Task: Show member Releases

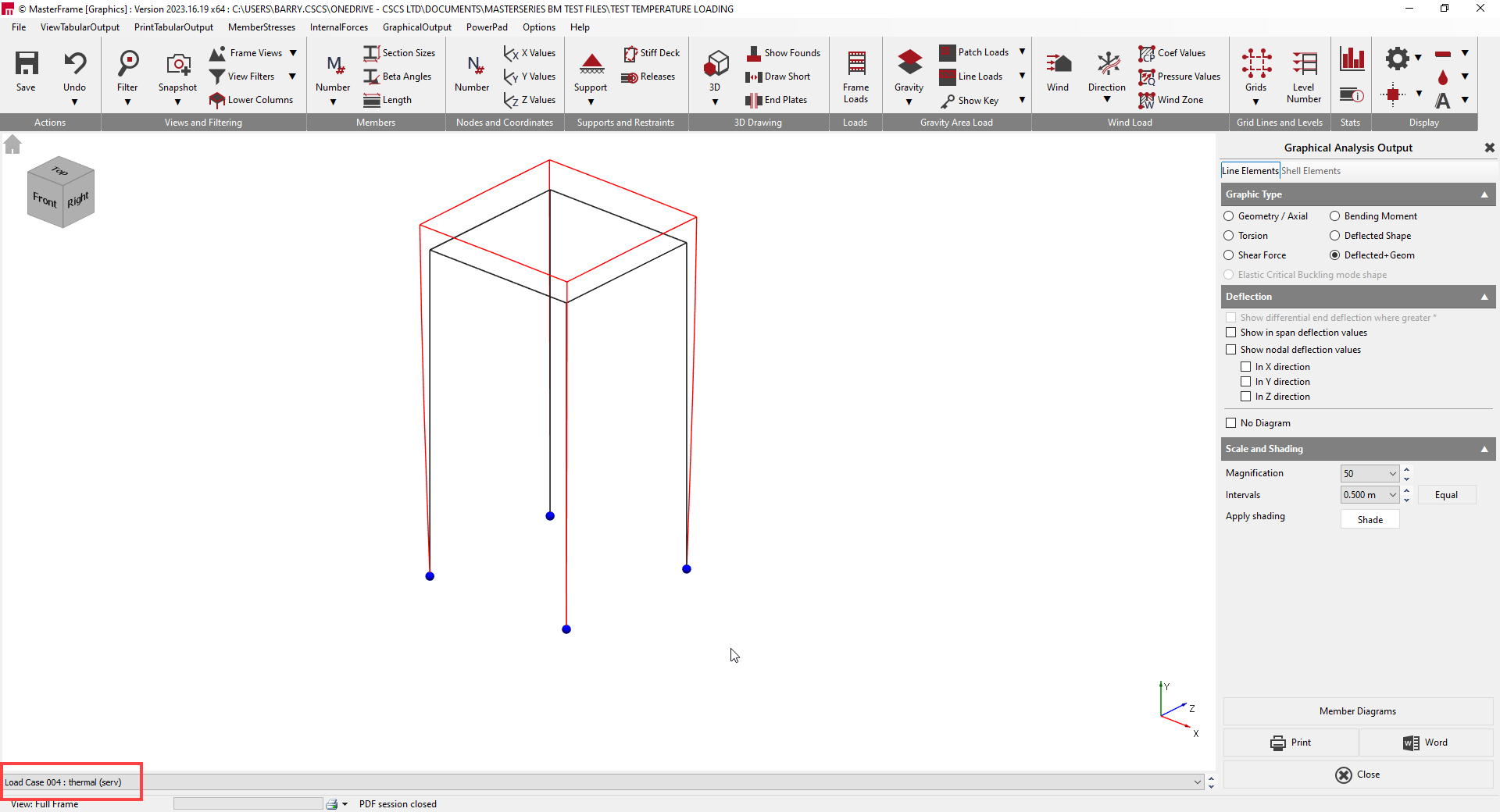Action: (x=648, y=77)
